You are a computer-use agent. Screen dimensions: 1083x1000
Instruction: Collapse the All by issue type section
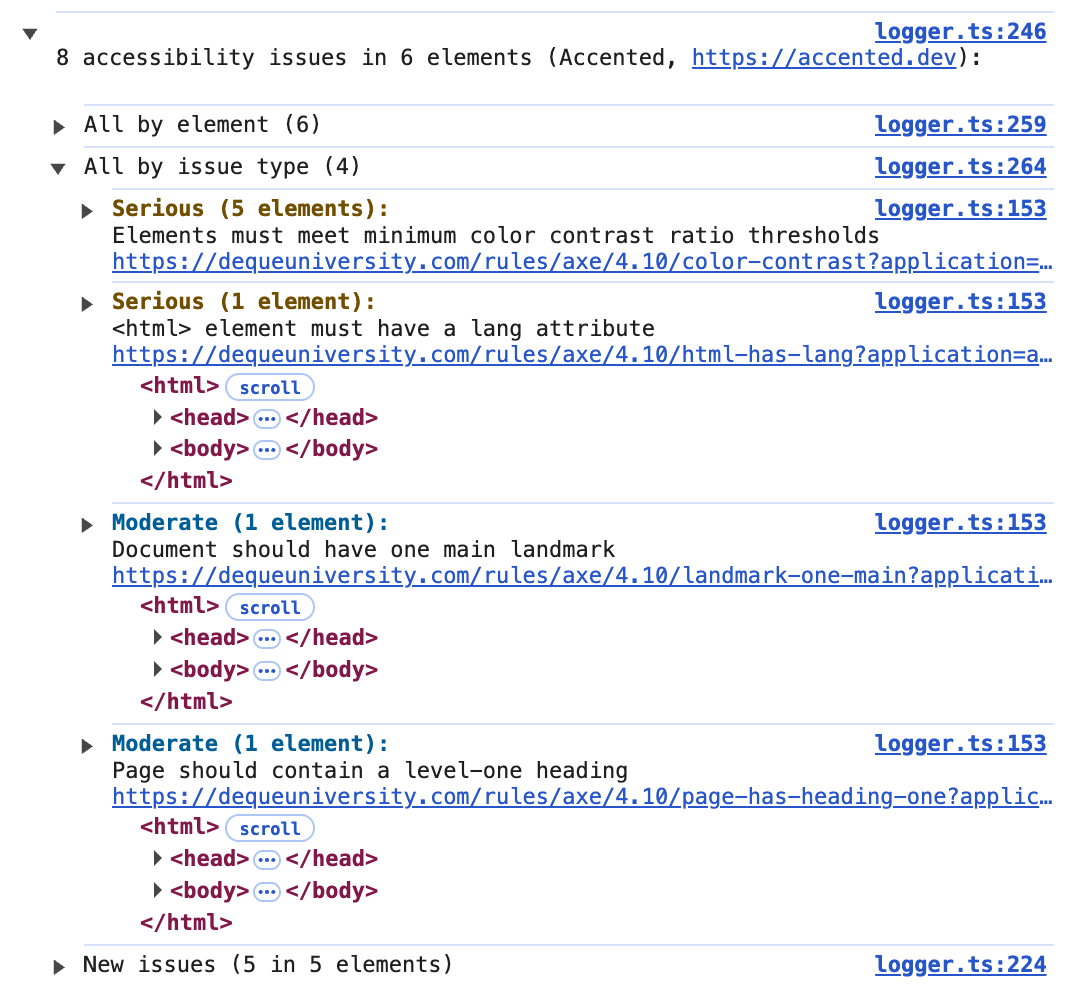(58, 167)
